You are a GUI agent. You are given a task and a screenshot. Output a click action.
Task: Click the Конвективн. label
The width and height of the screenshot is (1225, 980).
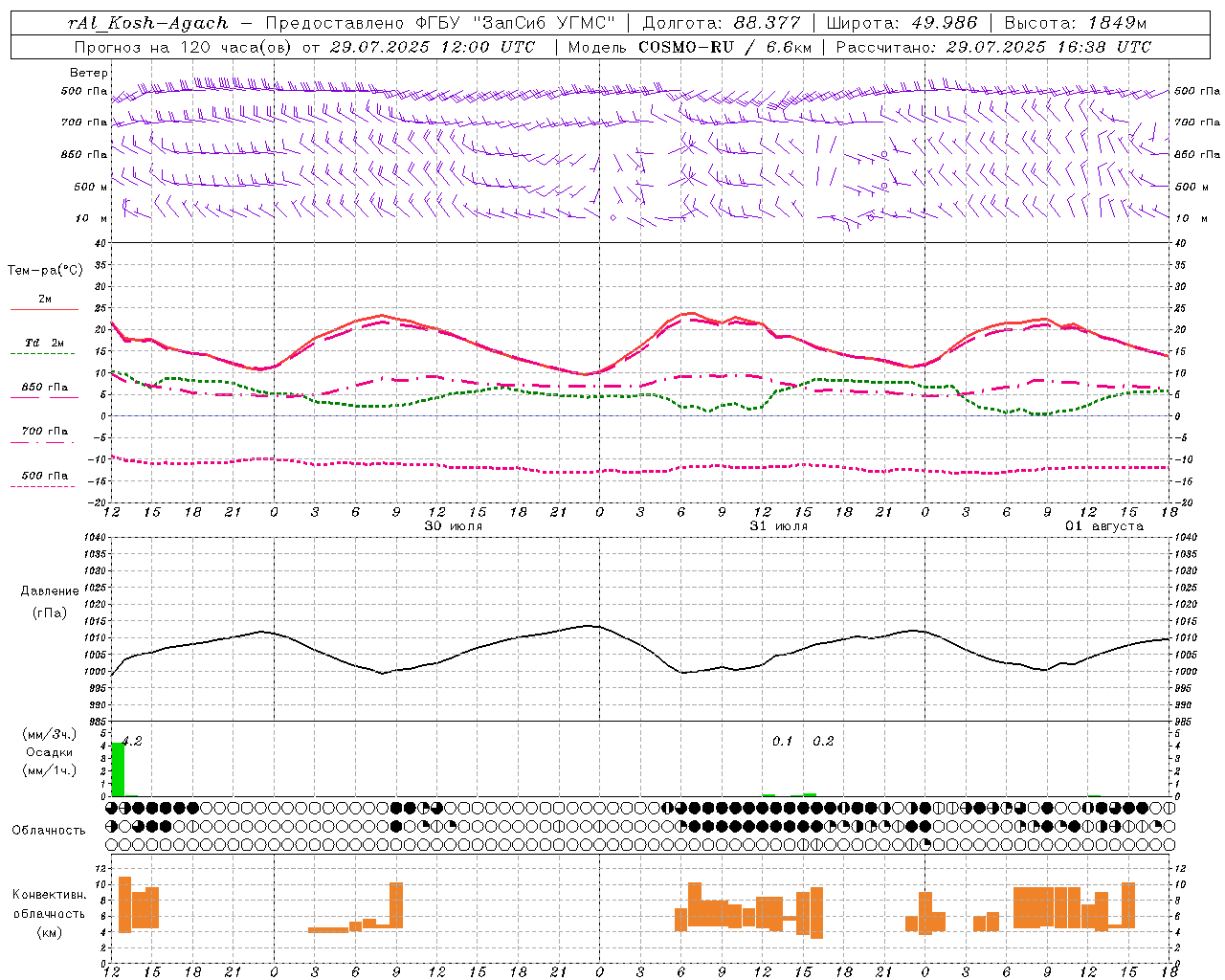tap(50, 895)
